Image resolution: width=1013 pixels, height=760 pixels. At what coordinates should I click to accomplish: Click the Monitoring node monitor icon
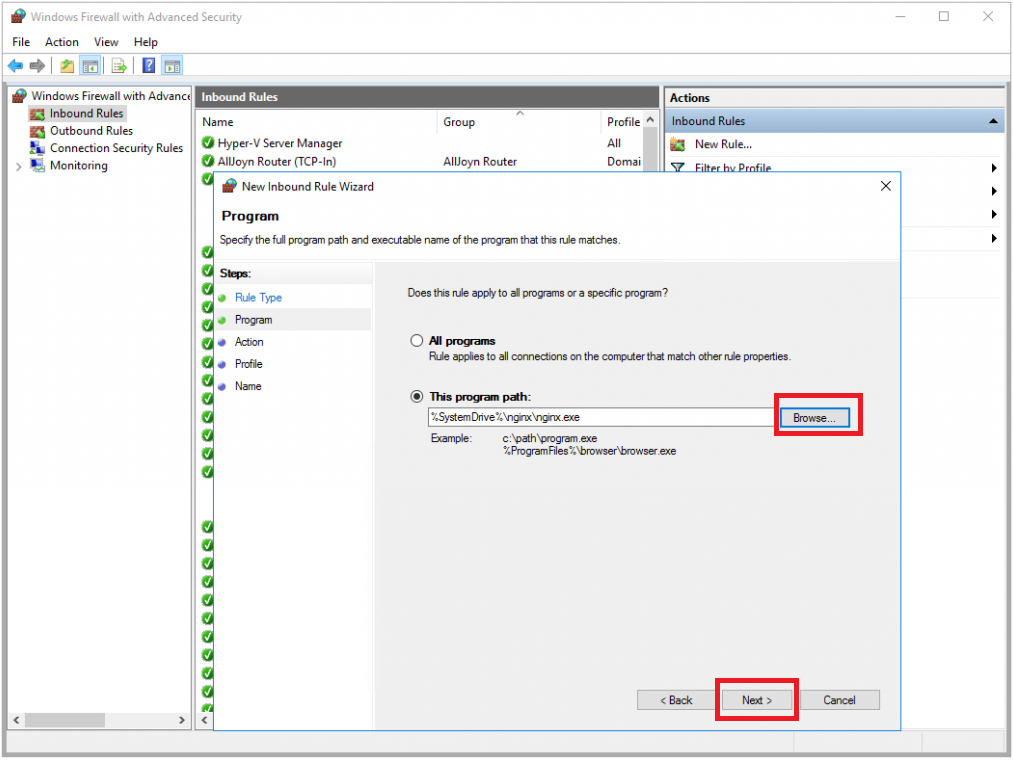(x=37, y=165)
